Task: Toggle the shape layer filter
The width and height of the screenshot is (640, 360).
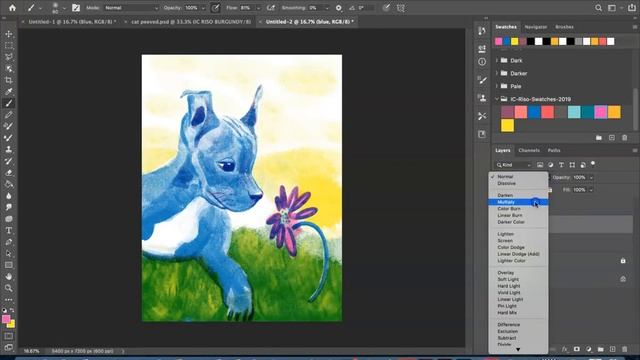Action: [x=572, y=165]
